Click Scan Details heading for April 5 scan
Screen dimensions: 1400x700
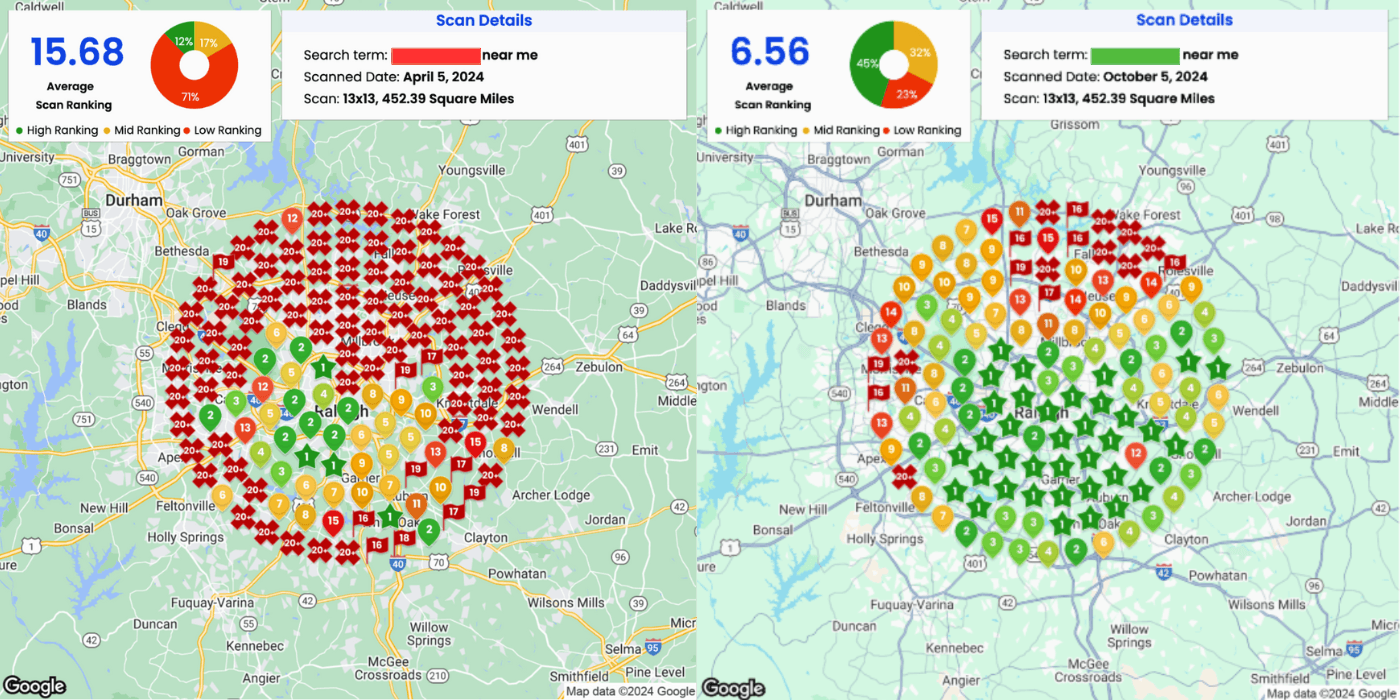pyautogui.click(x=484, y=21)
